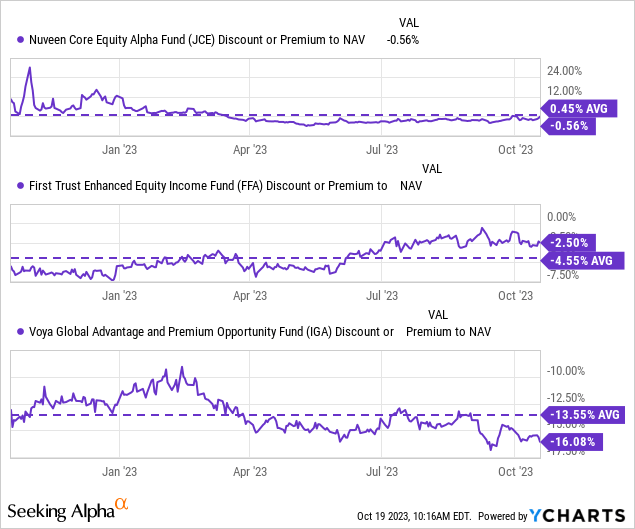Viewport: 635px width, 529px height.
Task: Click the -4.55% AVG label
Action: coord(578,260)
